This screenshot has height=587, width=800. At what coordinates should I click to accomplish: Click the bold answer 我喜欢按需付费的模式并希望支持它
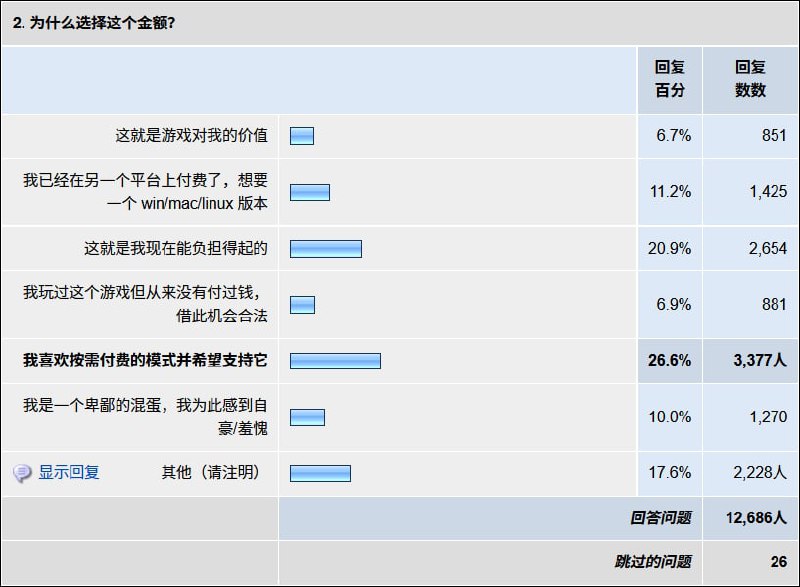[145, 360]
